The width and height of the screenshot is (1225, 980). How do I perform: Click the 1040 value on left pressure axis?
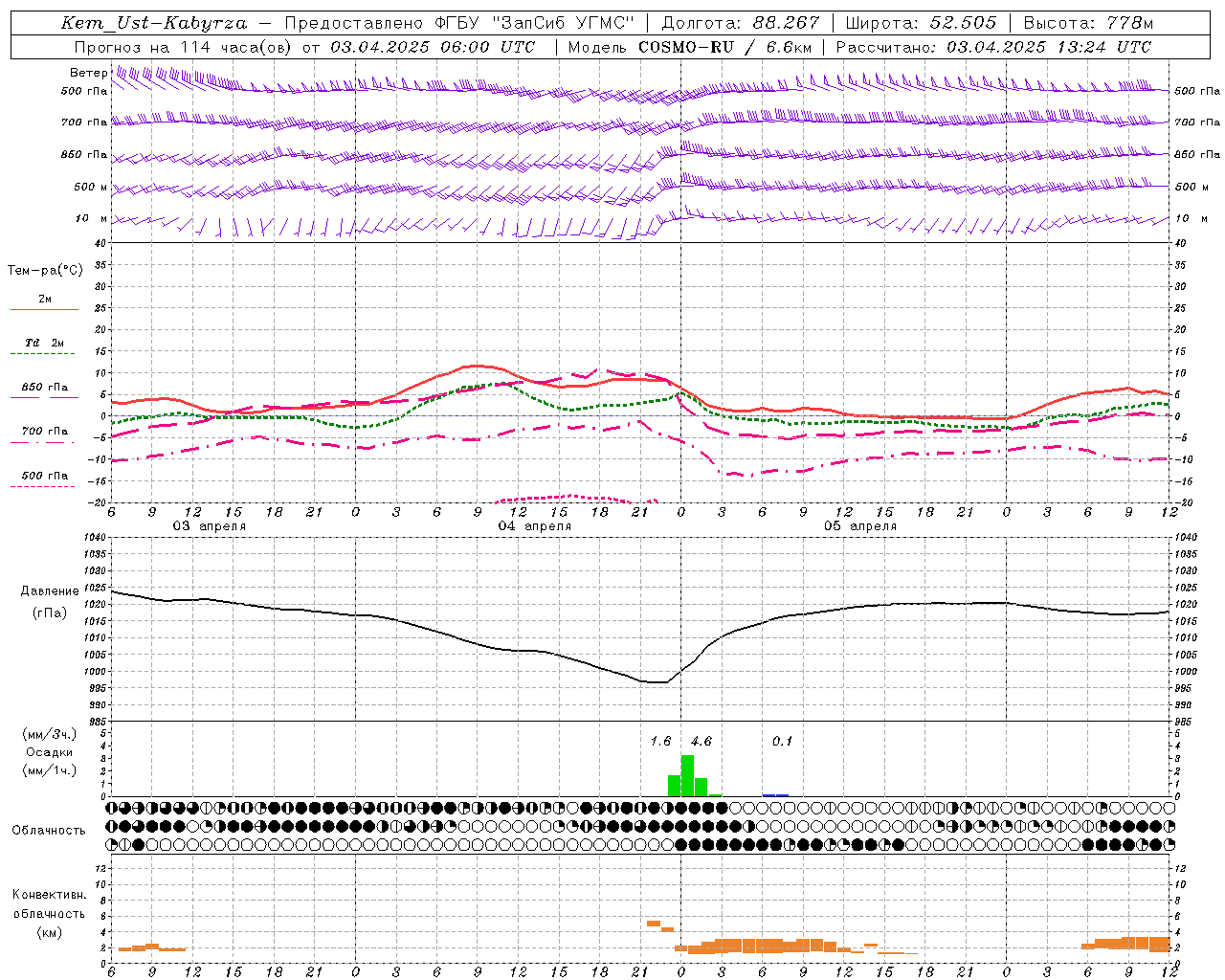(x=94, y=537)
